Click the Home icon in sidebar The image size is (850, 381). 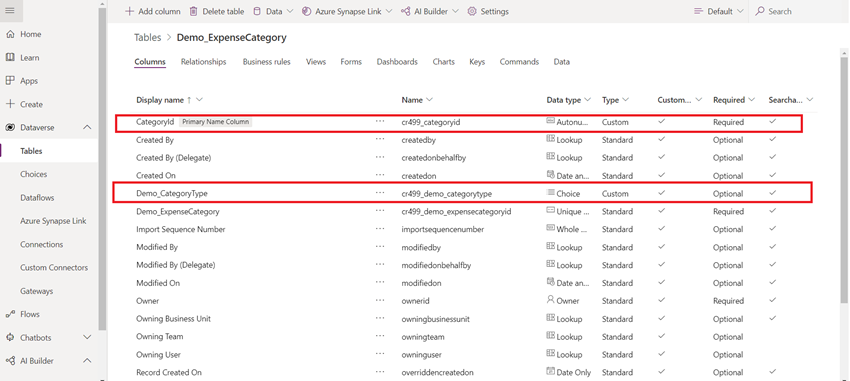[10, 34]
